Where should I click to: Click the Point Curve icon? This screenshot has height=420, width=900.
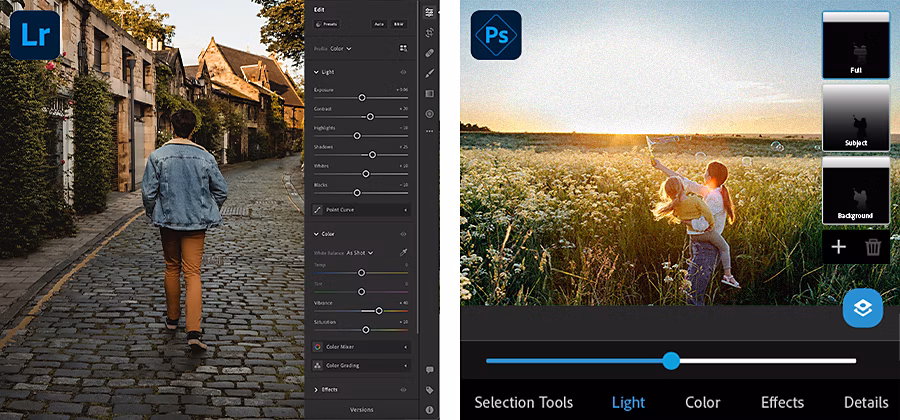(x=317, y=210)
